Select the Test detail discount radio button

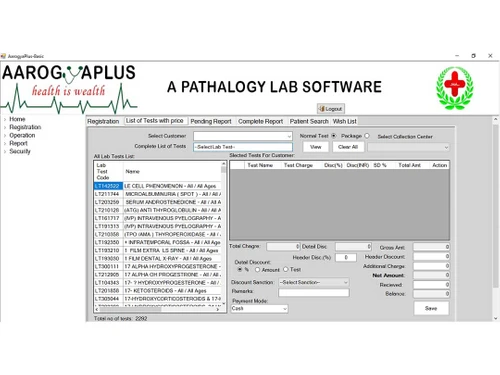[x=286, y=269]
